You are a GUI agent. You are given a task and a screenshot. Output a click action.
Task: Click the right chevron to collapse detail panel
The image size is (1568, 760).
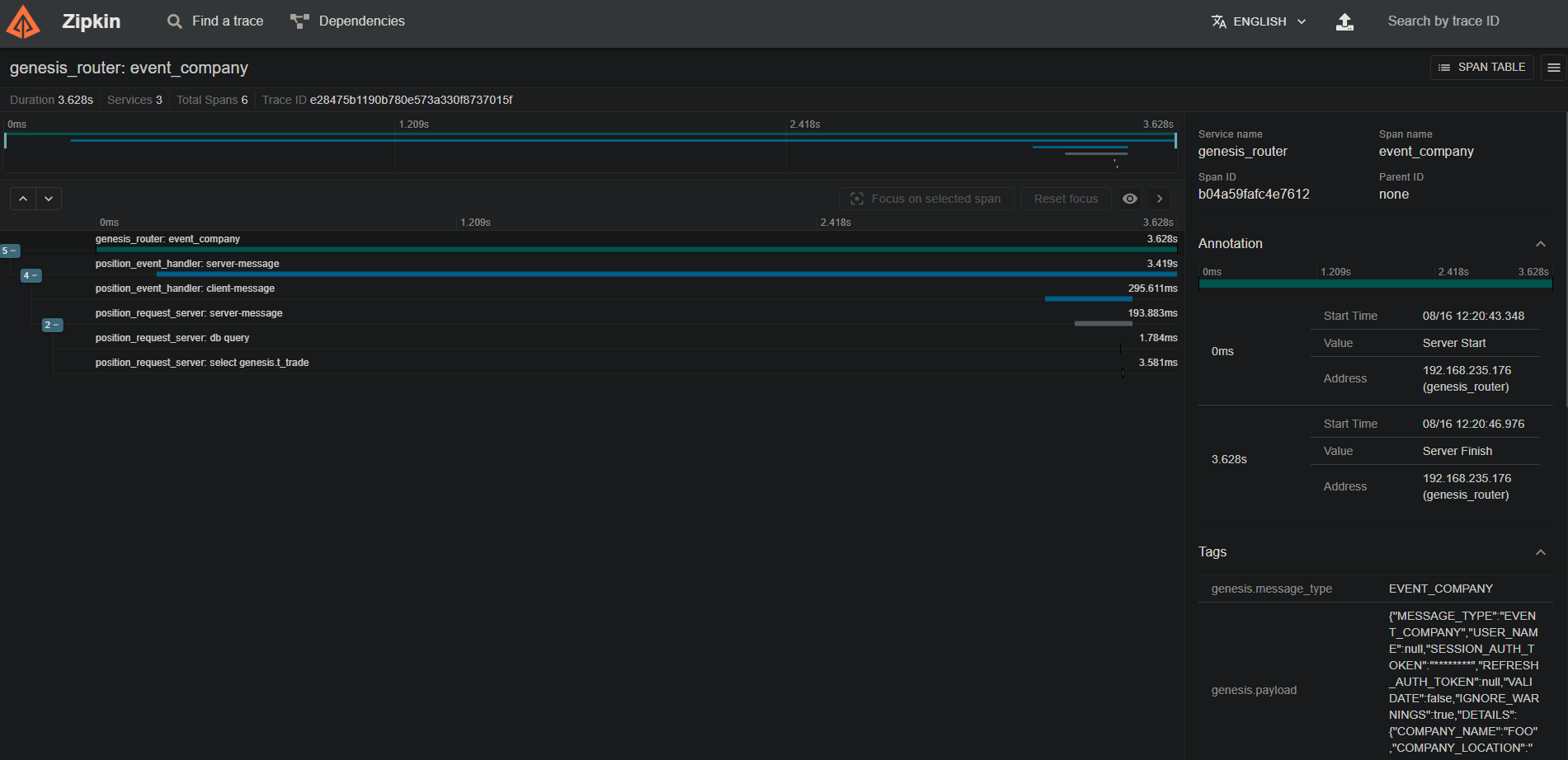click(x=1160, y=199)
